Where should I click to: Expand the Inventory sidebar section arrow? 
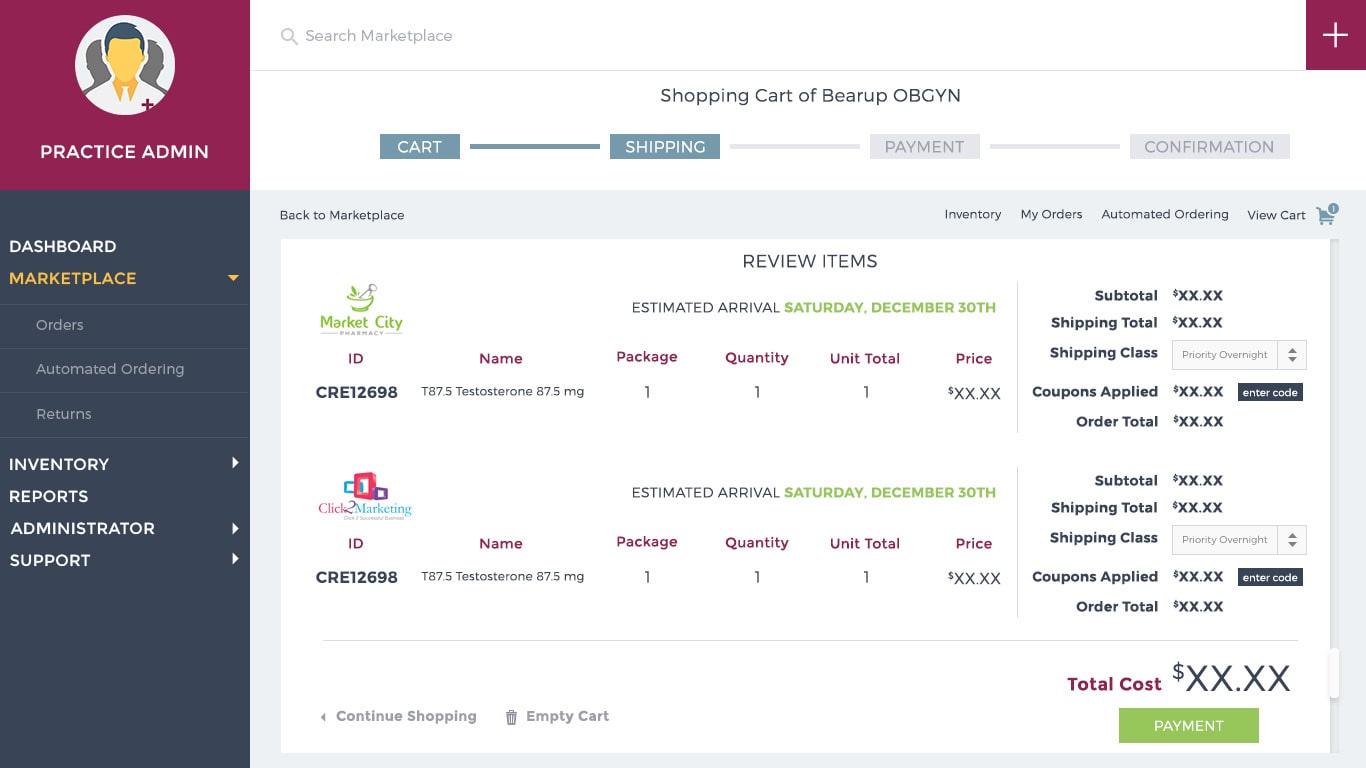235,463
